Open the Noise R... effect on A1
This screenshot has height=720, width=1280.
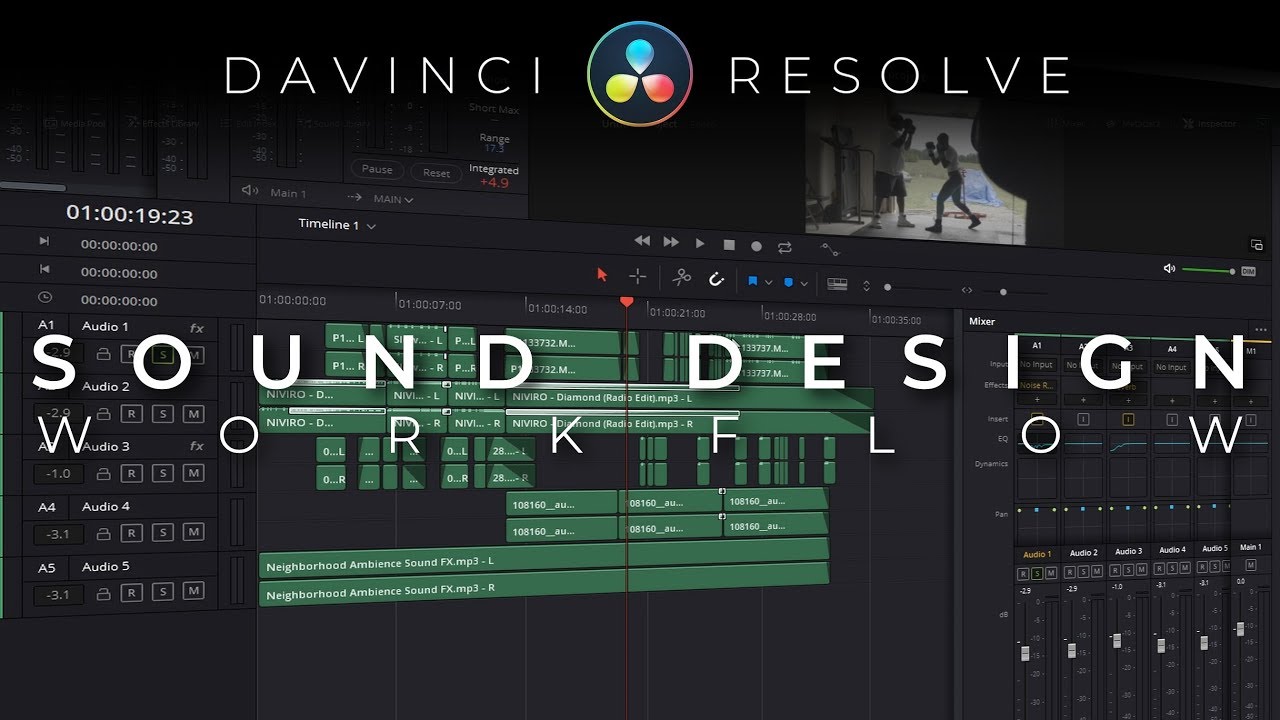pos(1036,384)
